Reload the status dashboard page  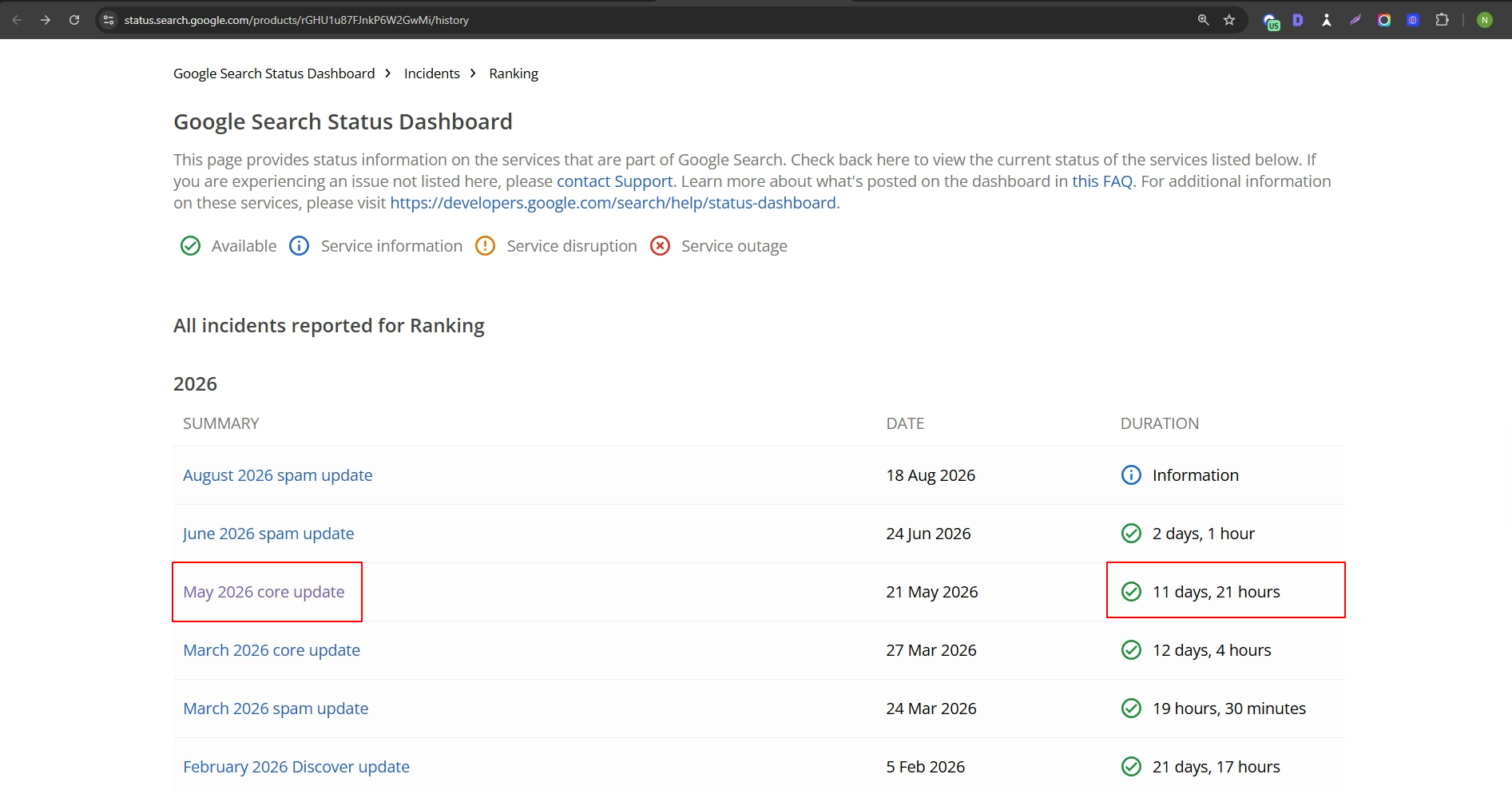[74, 20]
